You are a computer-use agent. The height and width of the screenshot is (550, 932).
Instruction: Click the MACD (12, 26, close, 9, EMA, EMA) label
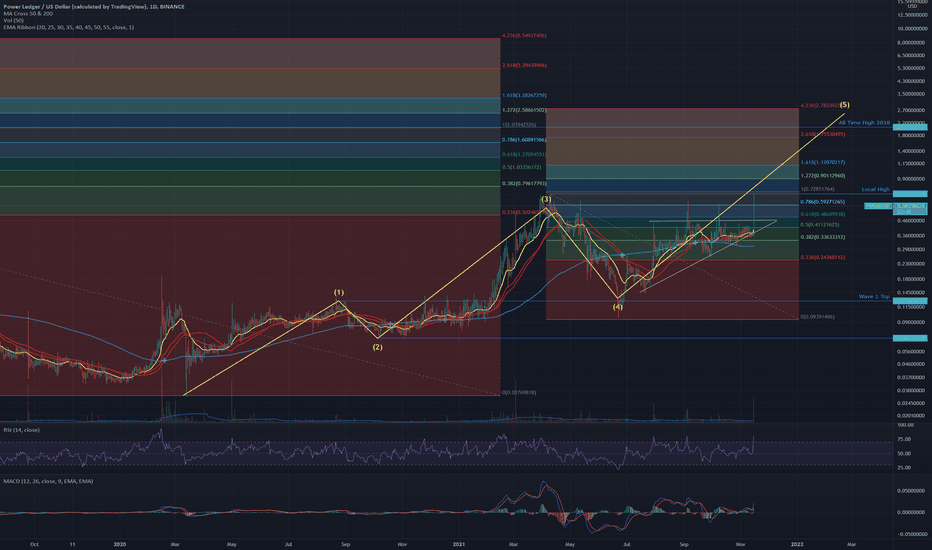[x=48, y=481]
